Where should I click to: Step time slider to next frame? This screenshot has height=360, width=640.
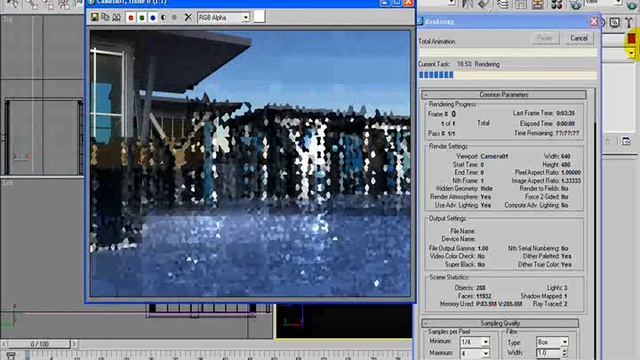pyautogui.click(x=74, y=344)
